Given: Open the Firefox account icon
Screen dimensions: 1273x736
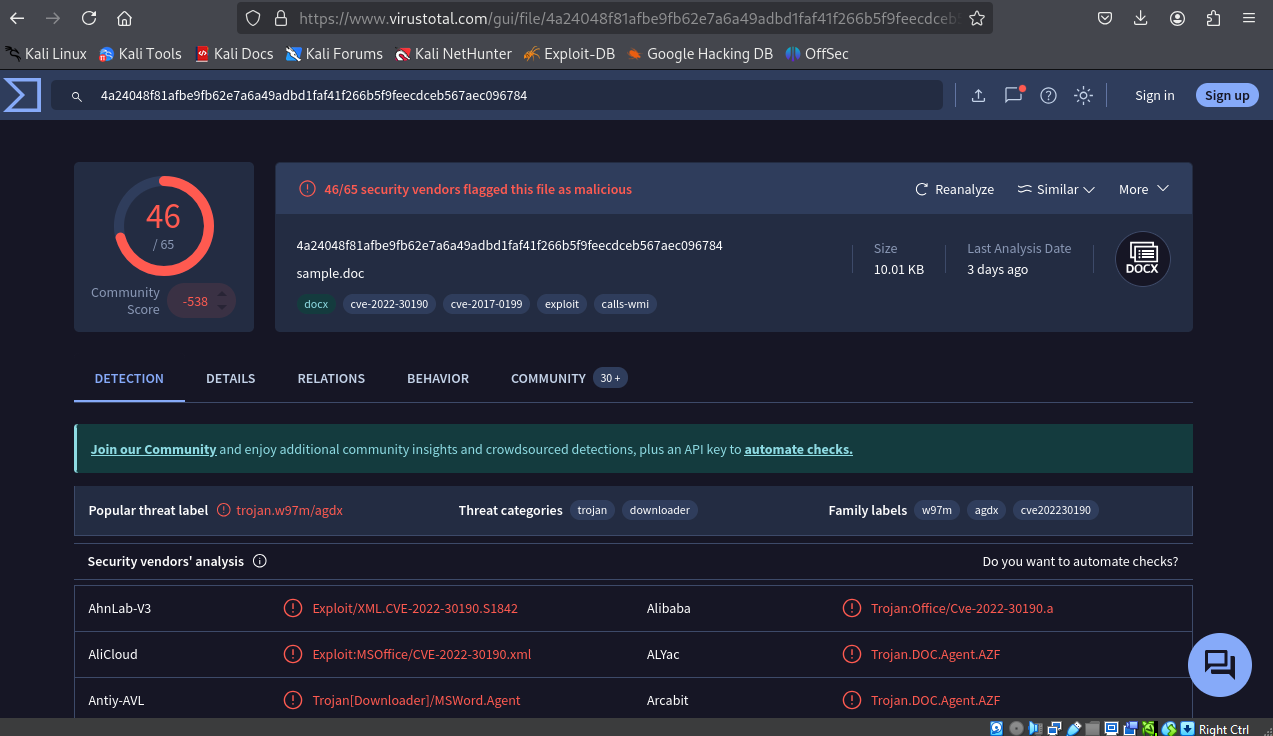Looking at the screenshot, I should [x=1177, y=18].
